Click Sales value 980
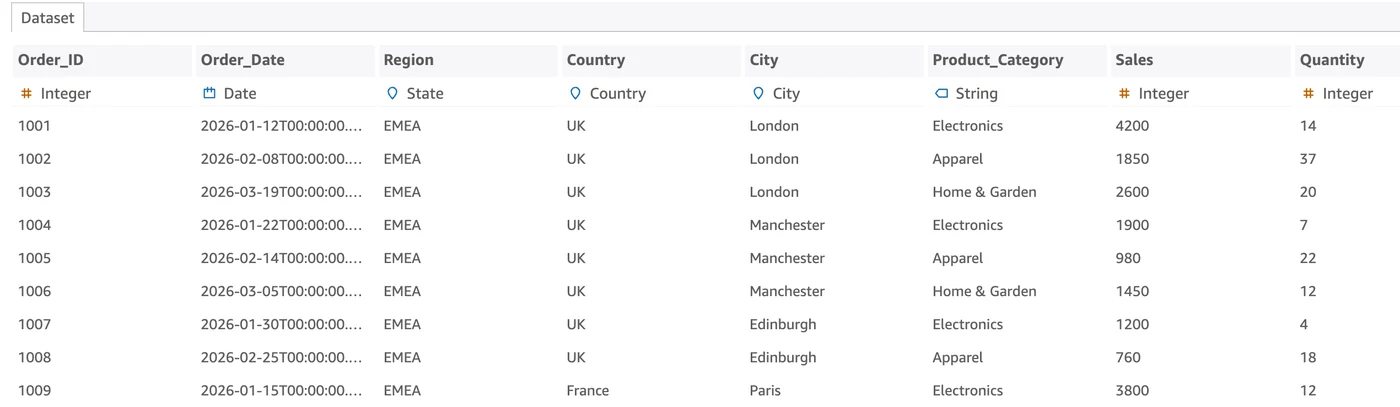1400x407 pixels. click(x=1128, y=258)
